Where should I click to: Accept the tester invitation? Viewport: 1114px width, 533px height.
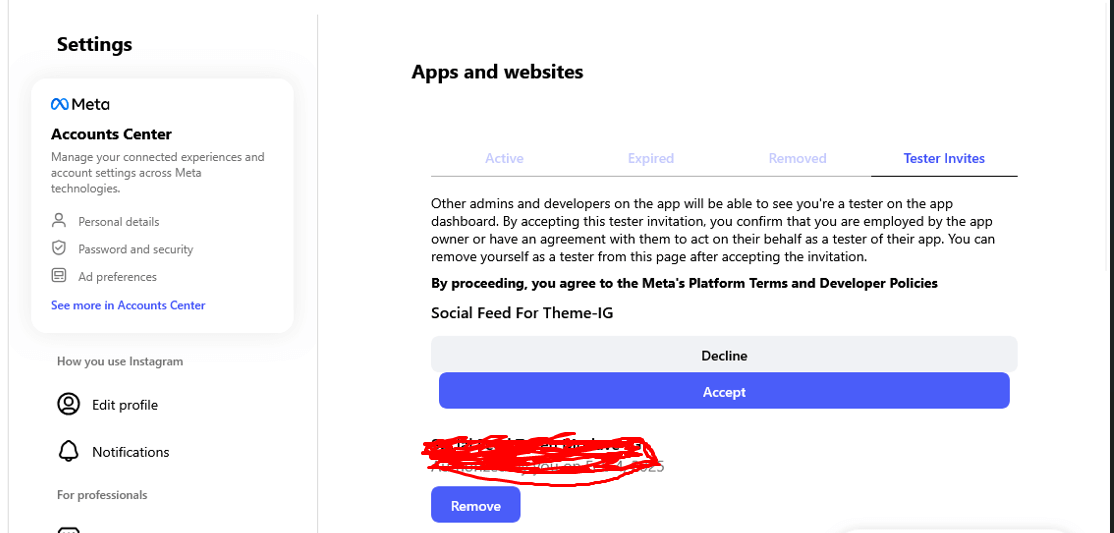click(724, 392)
